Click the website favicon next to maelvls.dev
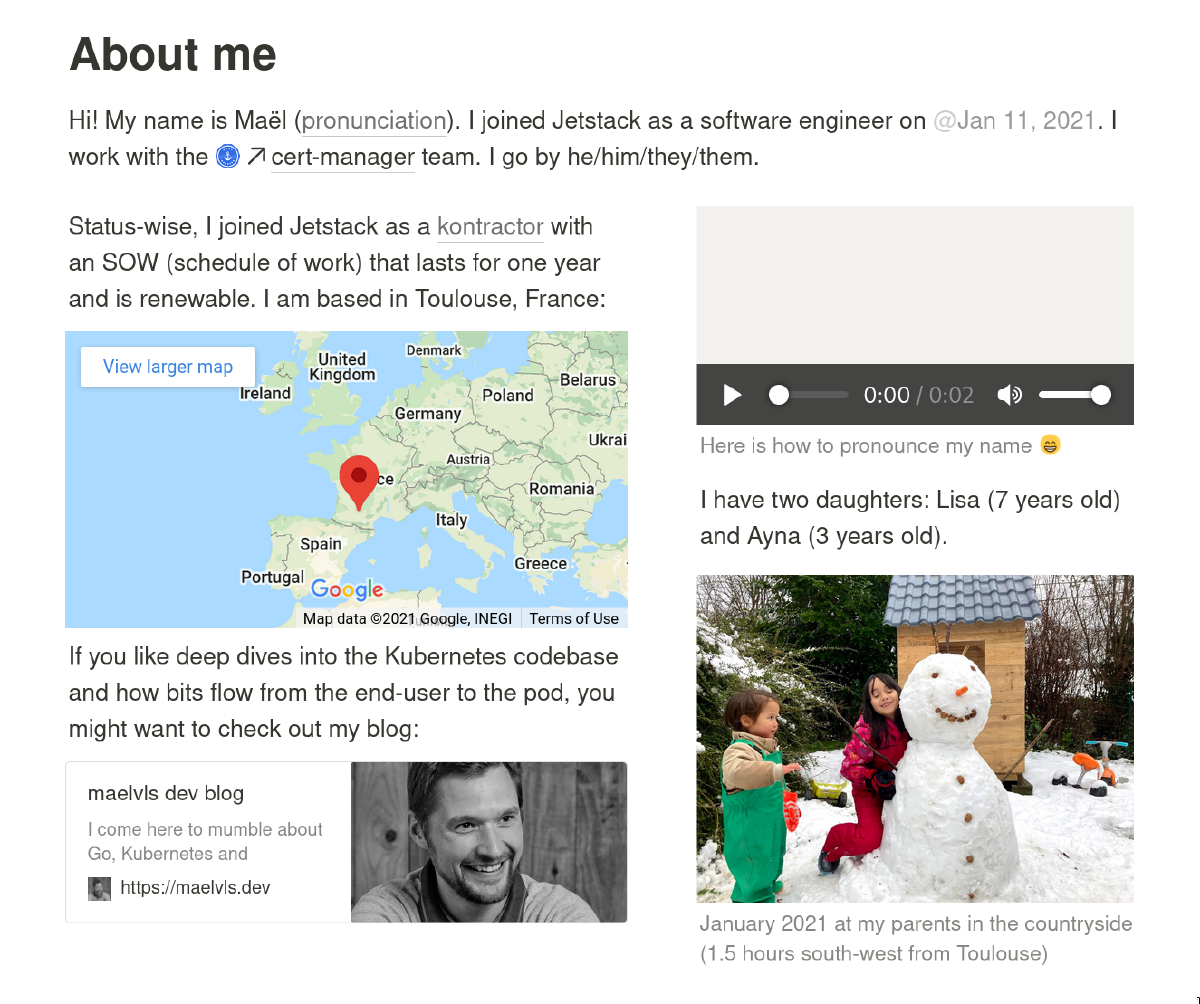The width and height of the screenshot is (1200, 1004). (99, 888)
